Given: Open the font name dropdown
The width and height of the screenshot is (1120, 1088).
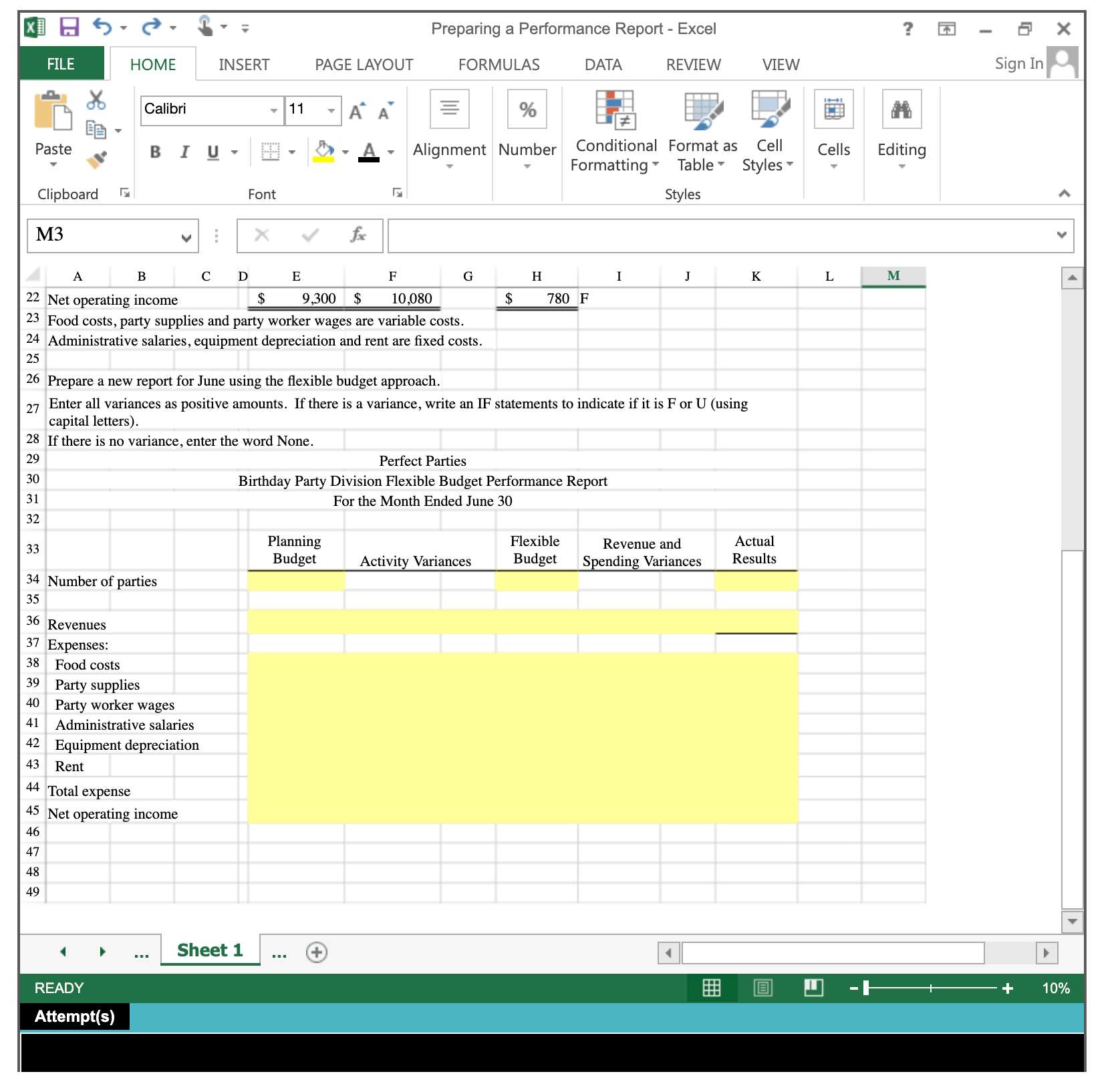Looking at the screenshot, I should 274,109.
